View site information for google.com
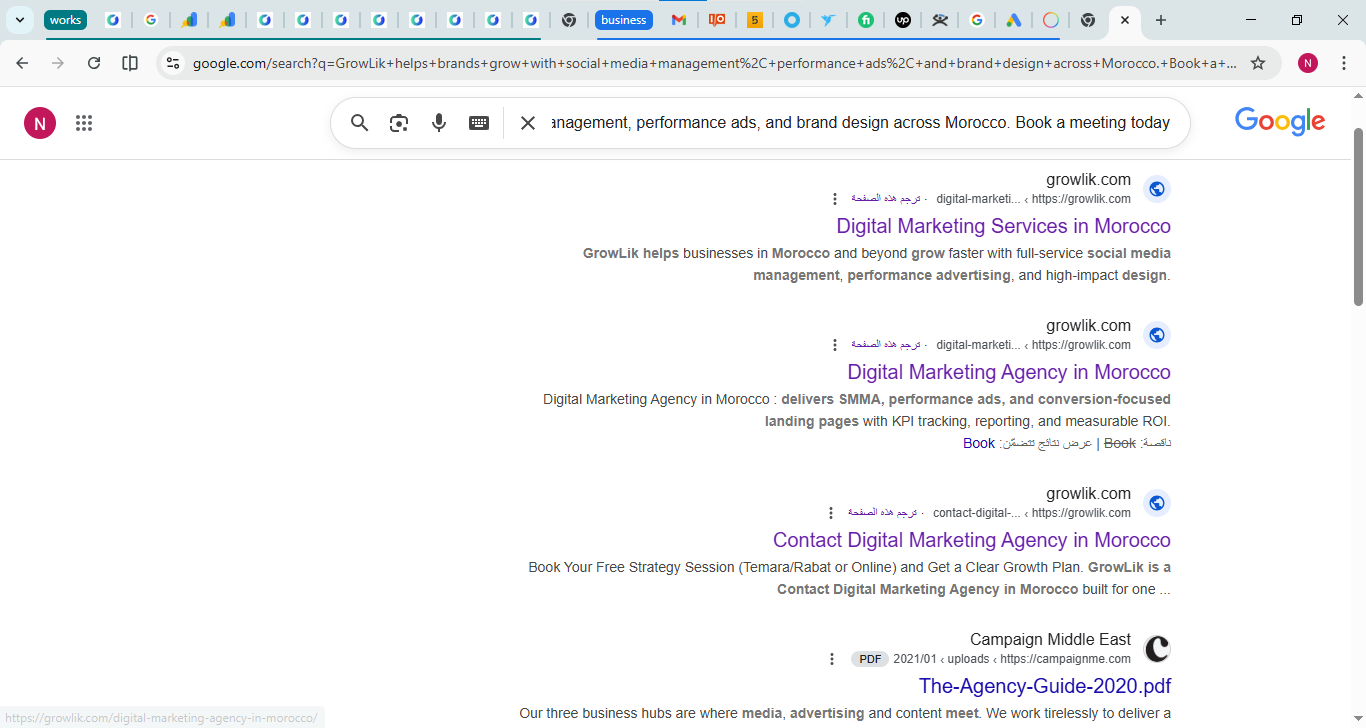Screen dimensions: 1366x728 tap(173, 63)
